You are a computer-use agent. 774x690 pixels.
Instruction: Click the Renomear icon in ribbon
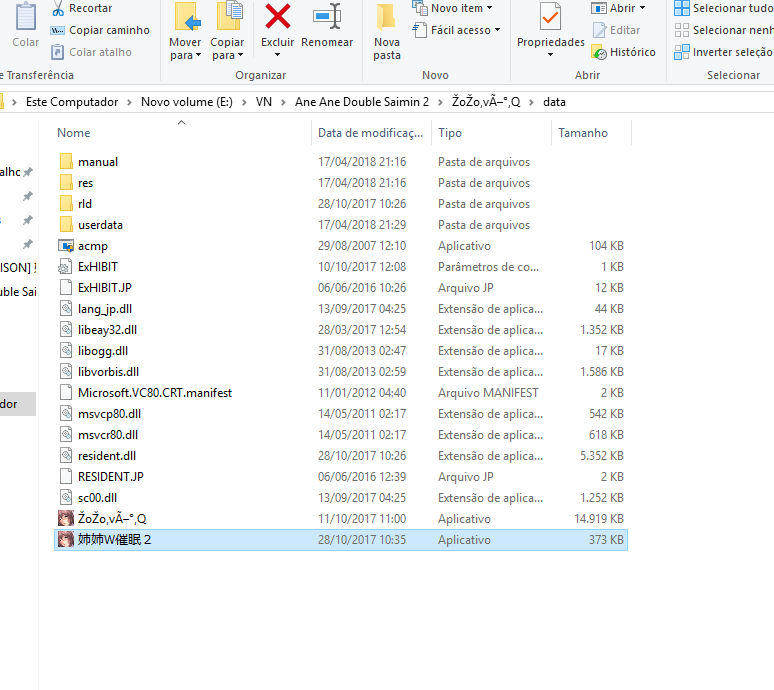coord(327,16)
